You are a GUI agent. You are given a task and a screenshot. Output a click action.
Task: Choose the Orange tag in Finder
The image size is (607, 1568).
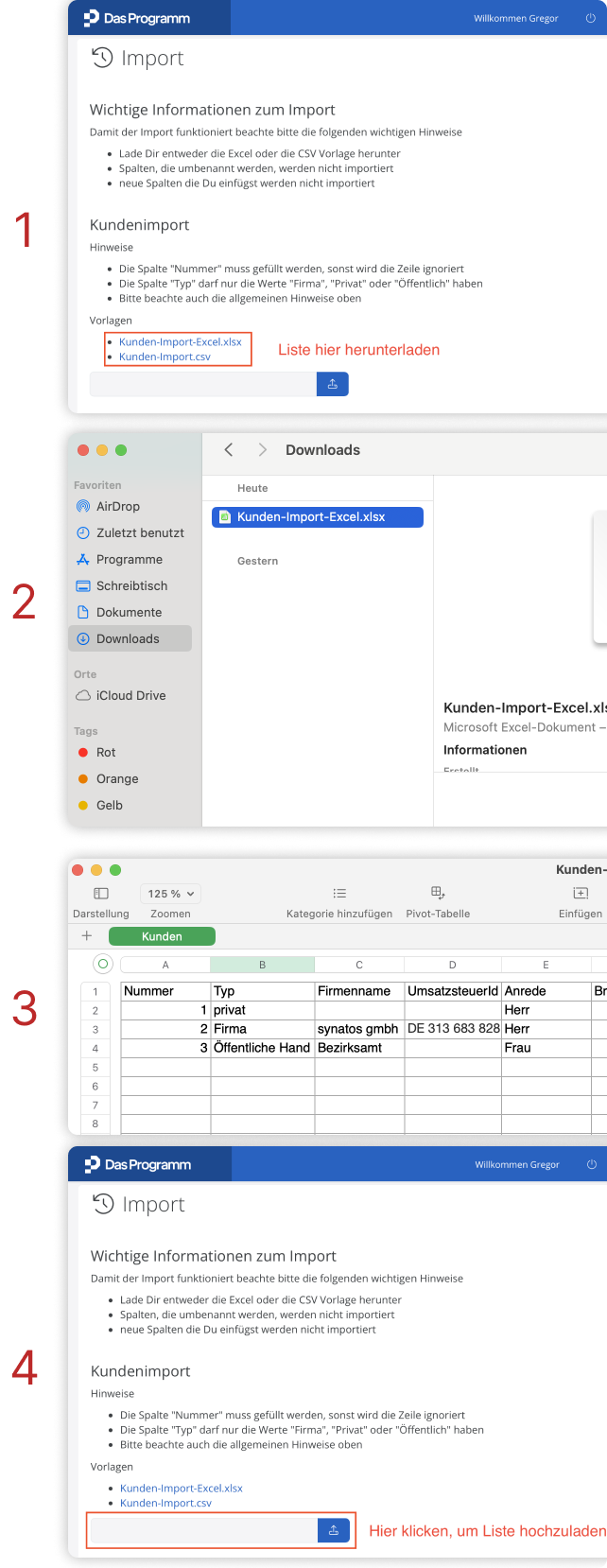point(116,779)
